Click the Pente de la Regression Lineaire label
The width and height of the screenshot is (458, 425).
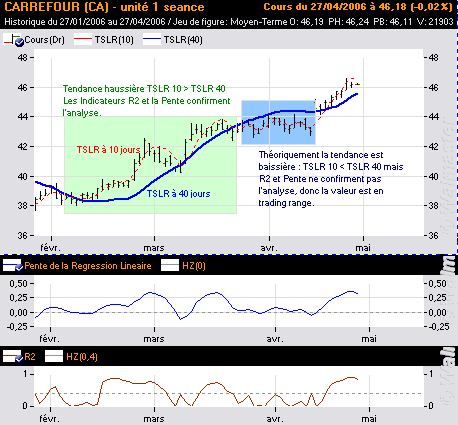tap(88, 266)
